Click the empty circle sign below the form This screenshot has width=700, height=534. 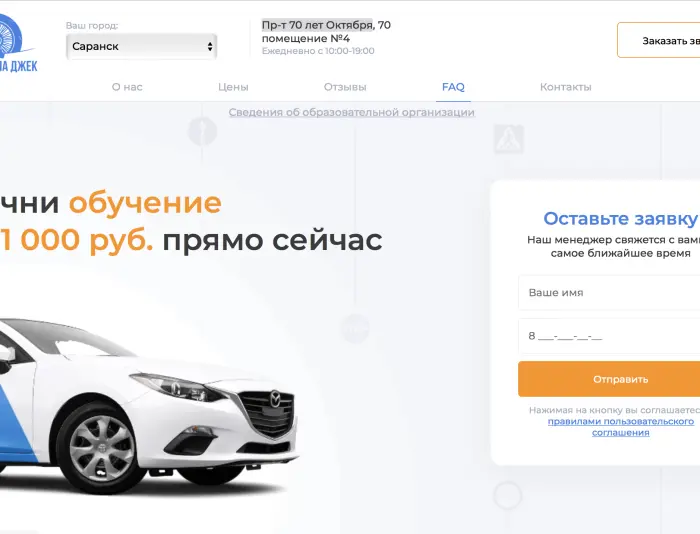508,496
